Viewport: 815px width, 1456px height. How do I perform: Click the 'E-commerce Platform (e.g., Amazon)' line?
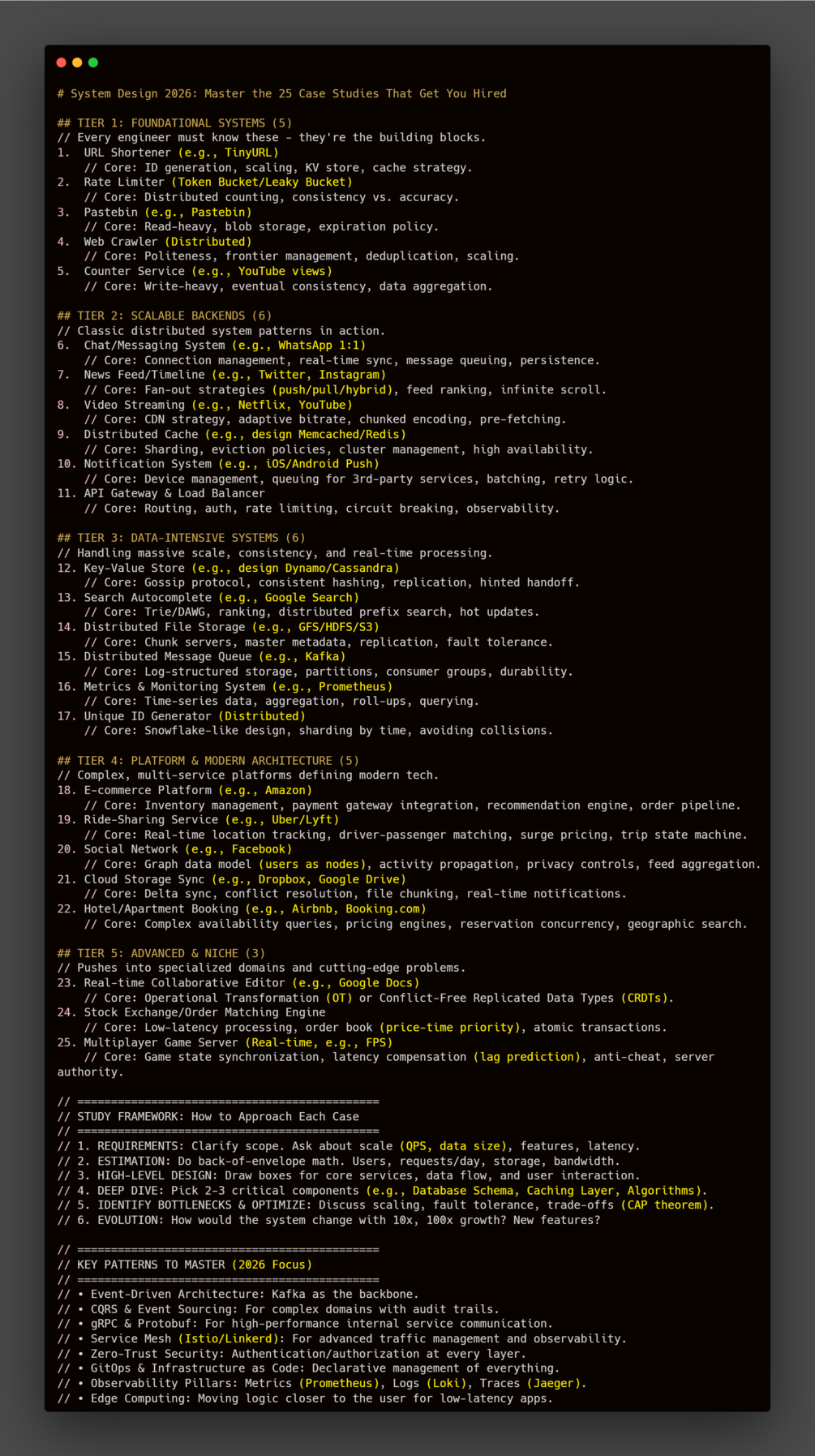(185, 791)
